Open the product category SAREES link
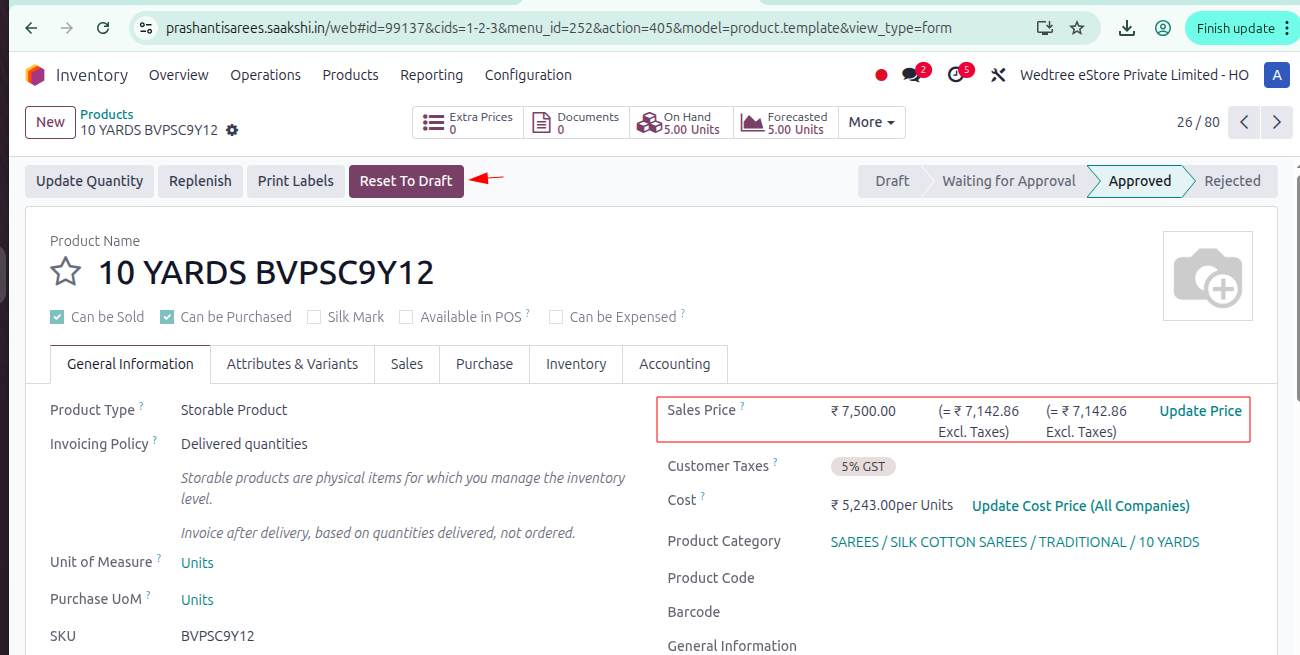The width and height of the screenshot is (1300, 655). pyautogui.click(x=1015, y=542)
